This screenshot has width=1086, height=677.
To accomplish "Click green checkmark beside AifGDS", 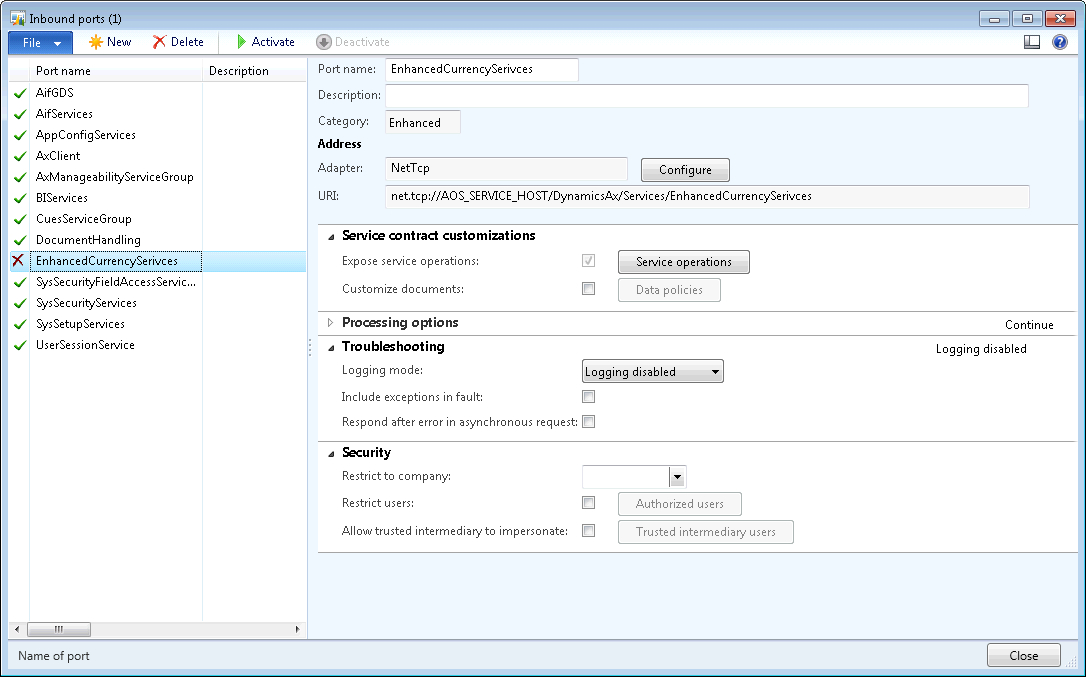I will tap(20, 93).
